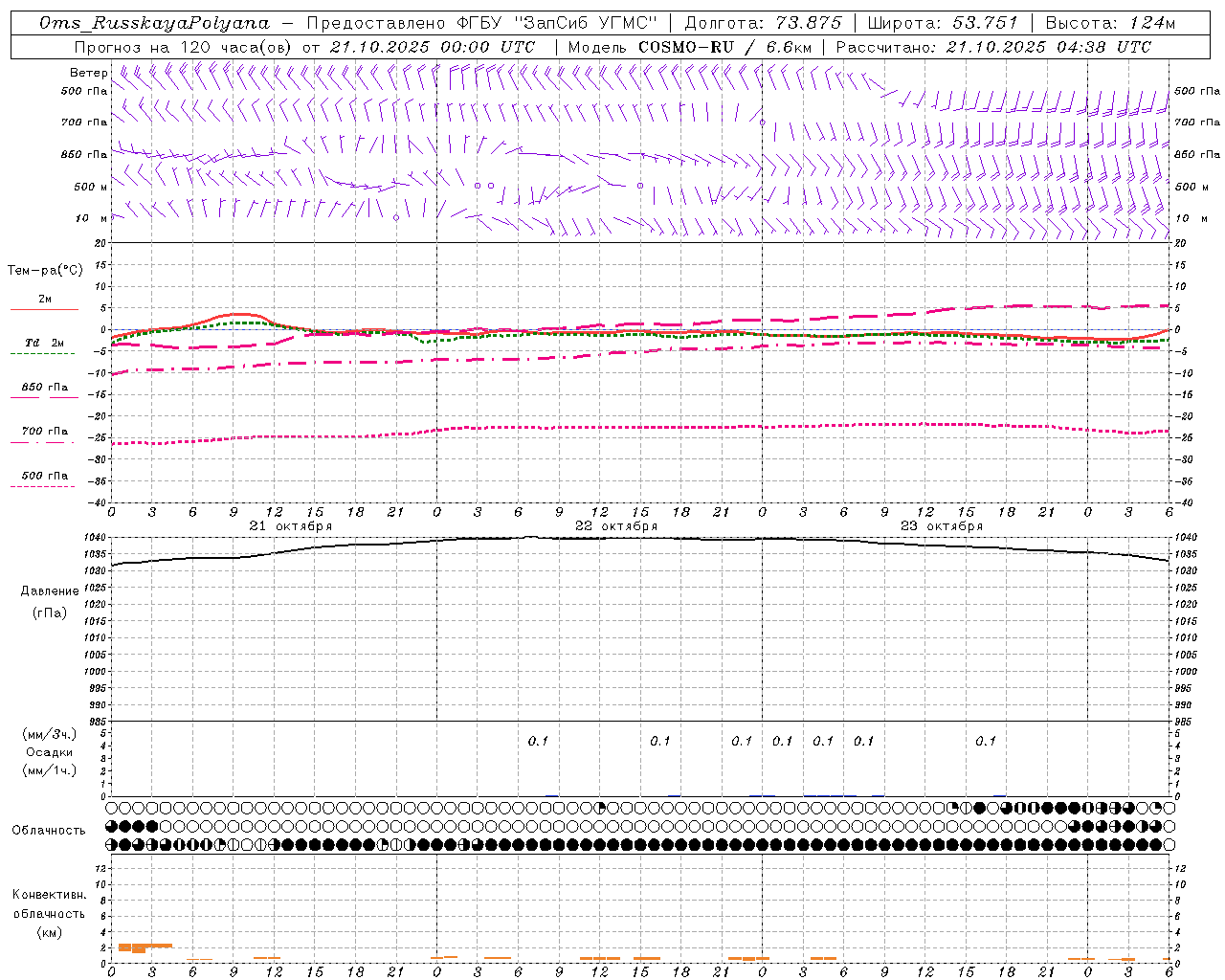Click the Осадки precipitation label

click(x=50, y=753)
